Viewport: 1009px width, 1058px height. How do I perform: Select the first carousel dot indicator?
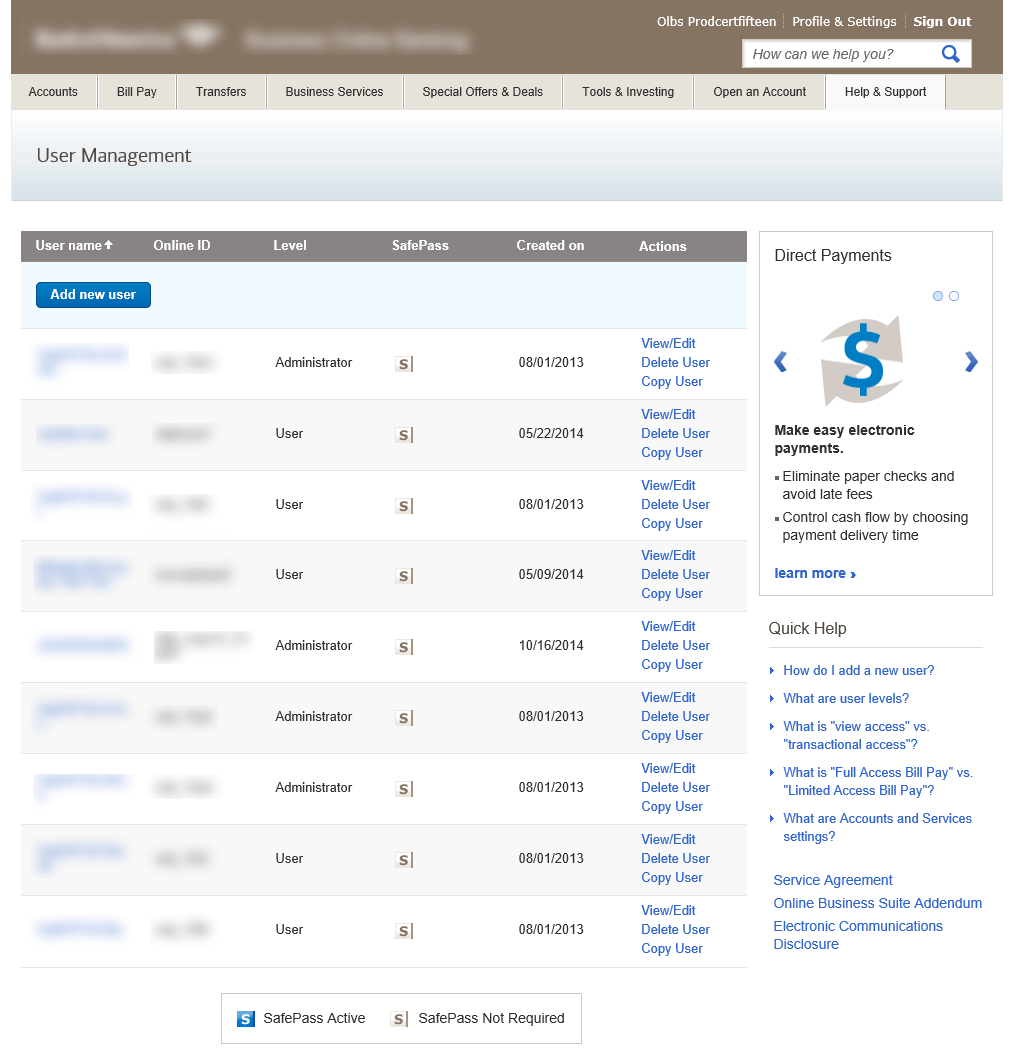(937, 296)
